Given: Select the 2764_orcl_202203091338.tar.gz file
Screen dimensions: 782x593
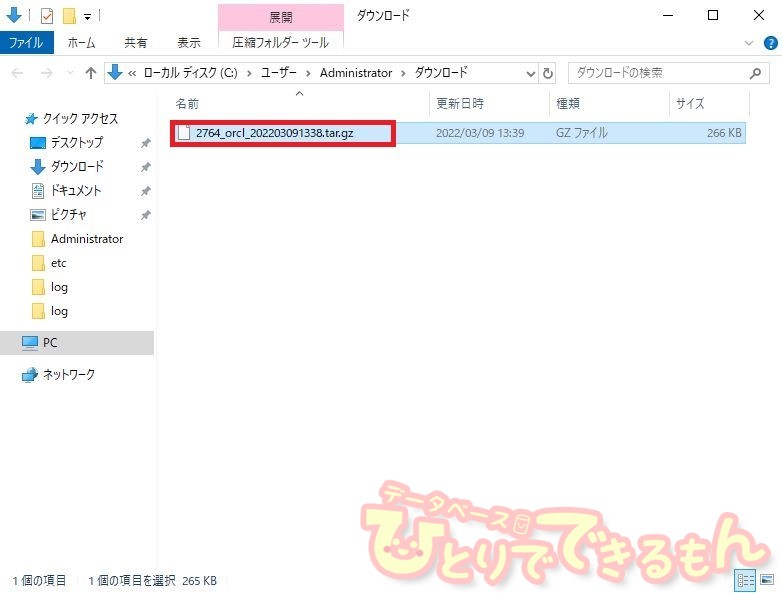Looking at the screenshot, I should point(275,133).
